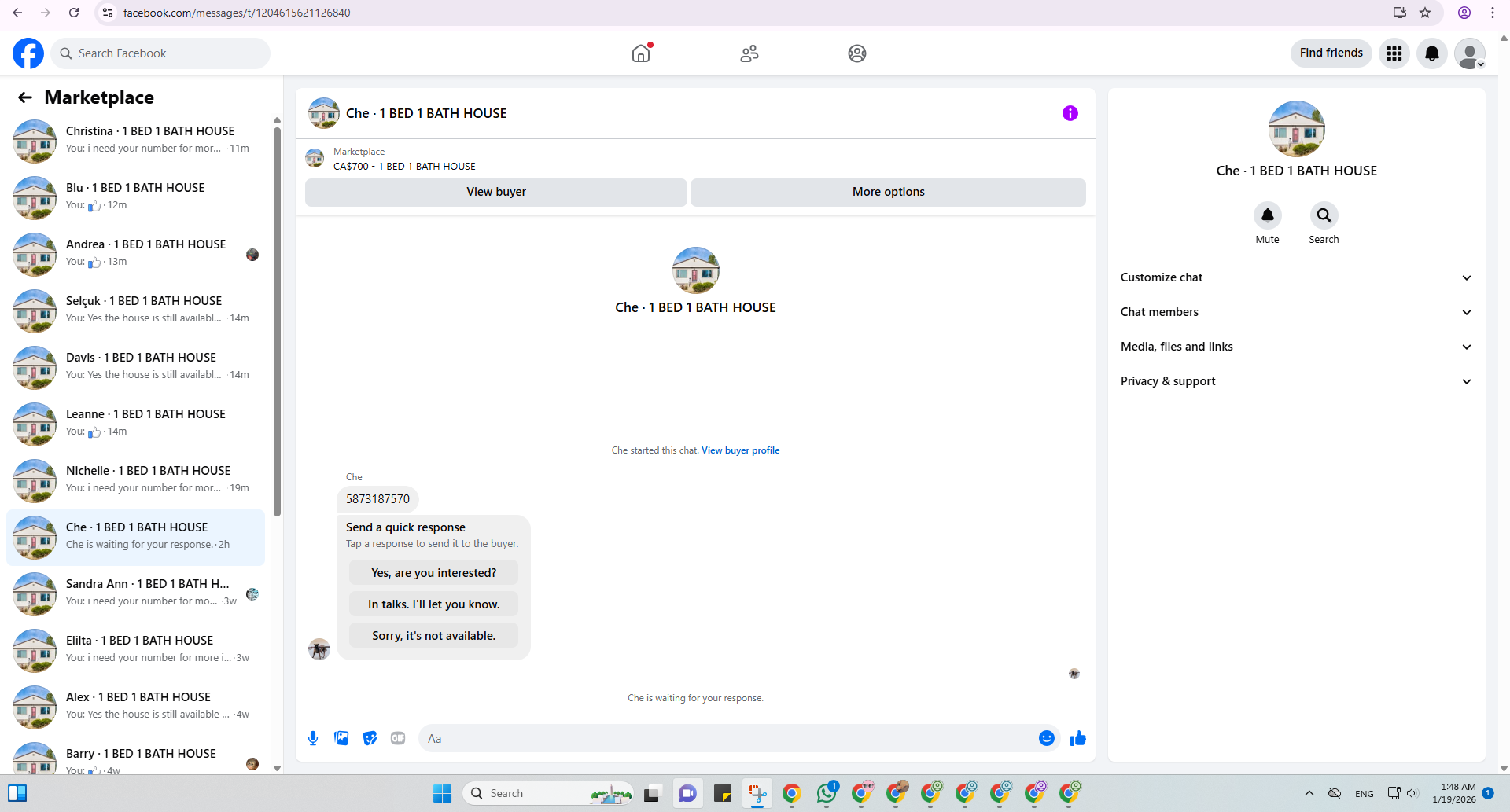Open the Nichelle conversation

[135, 481]
